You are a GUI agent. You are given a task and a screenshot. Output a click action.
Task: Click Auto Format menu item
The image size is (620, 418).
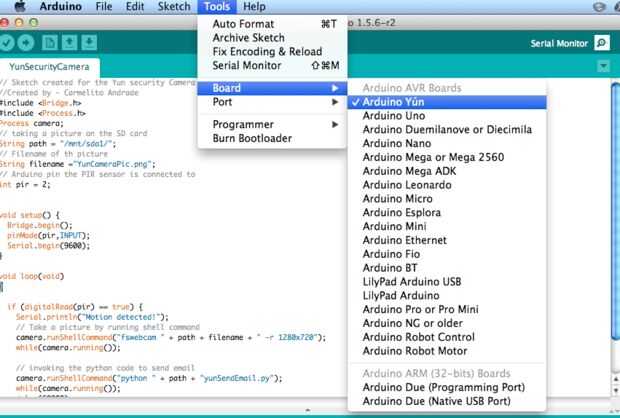pyautogui.click(x=272, y=24)
